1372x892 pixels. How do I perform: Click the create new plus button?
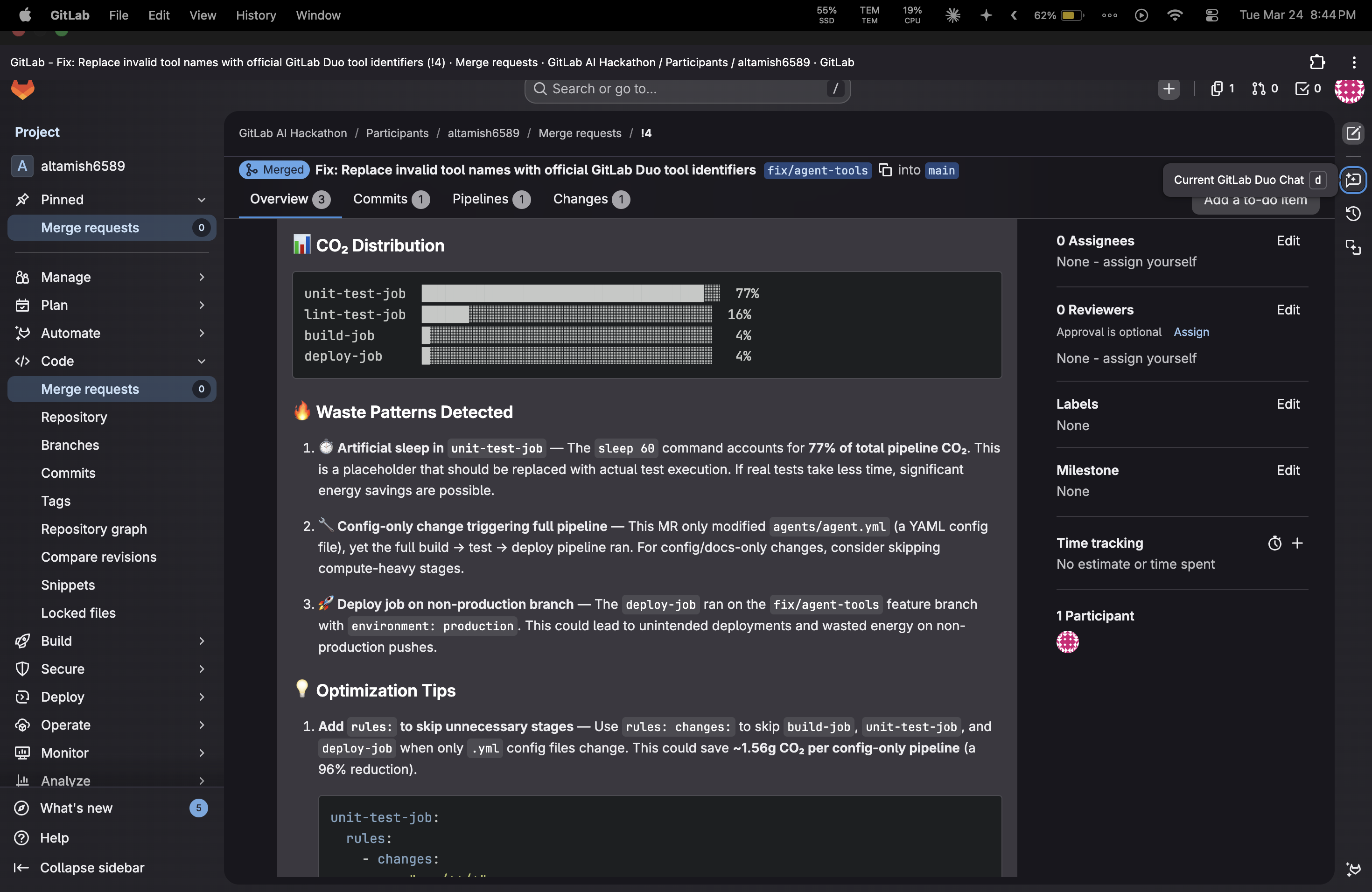coord(1168,89)
